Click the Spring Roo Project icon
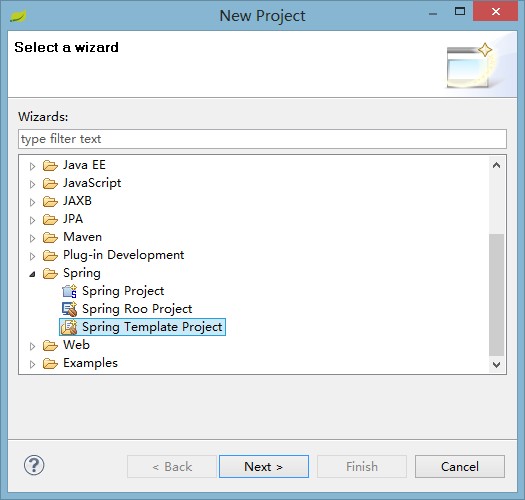This screenshot has width=525, height=500. pos(70,309)
